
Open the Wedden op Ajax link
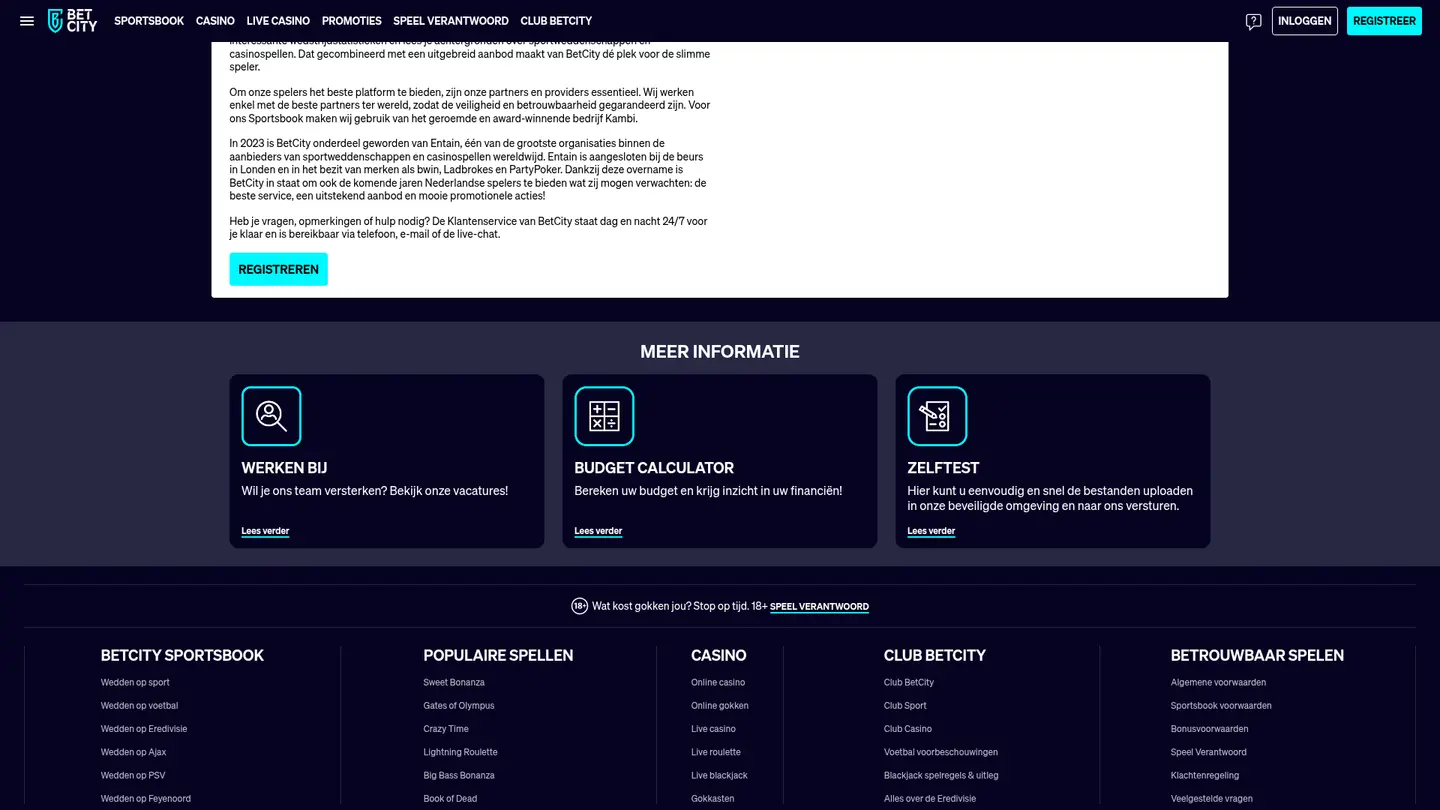click(x=134, y=752)
